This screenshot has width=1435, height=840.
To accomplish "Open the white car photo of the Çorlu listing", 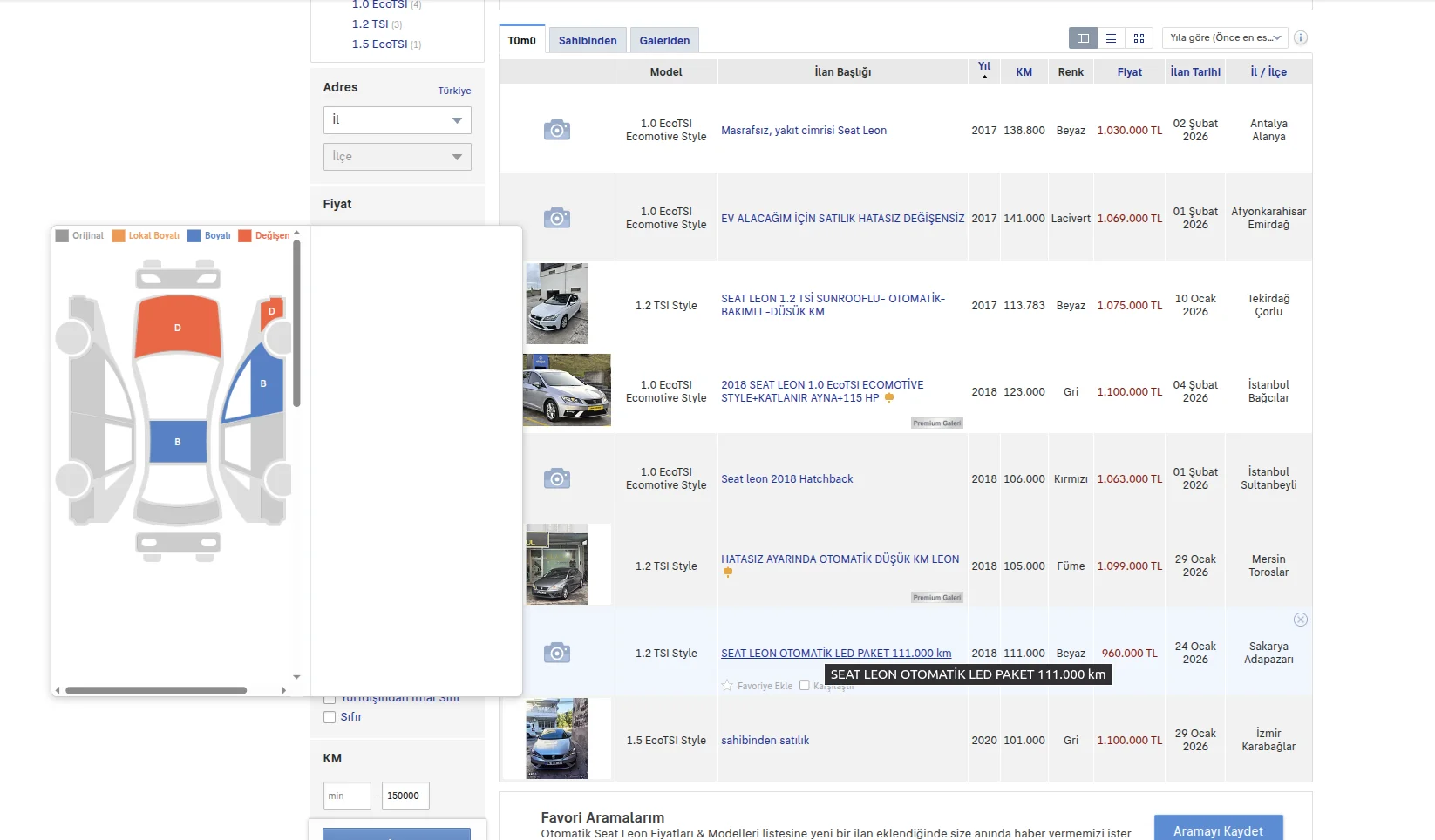I will click(x=557, y=304).
